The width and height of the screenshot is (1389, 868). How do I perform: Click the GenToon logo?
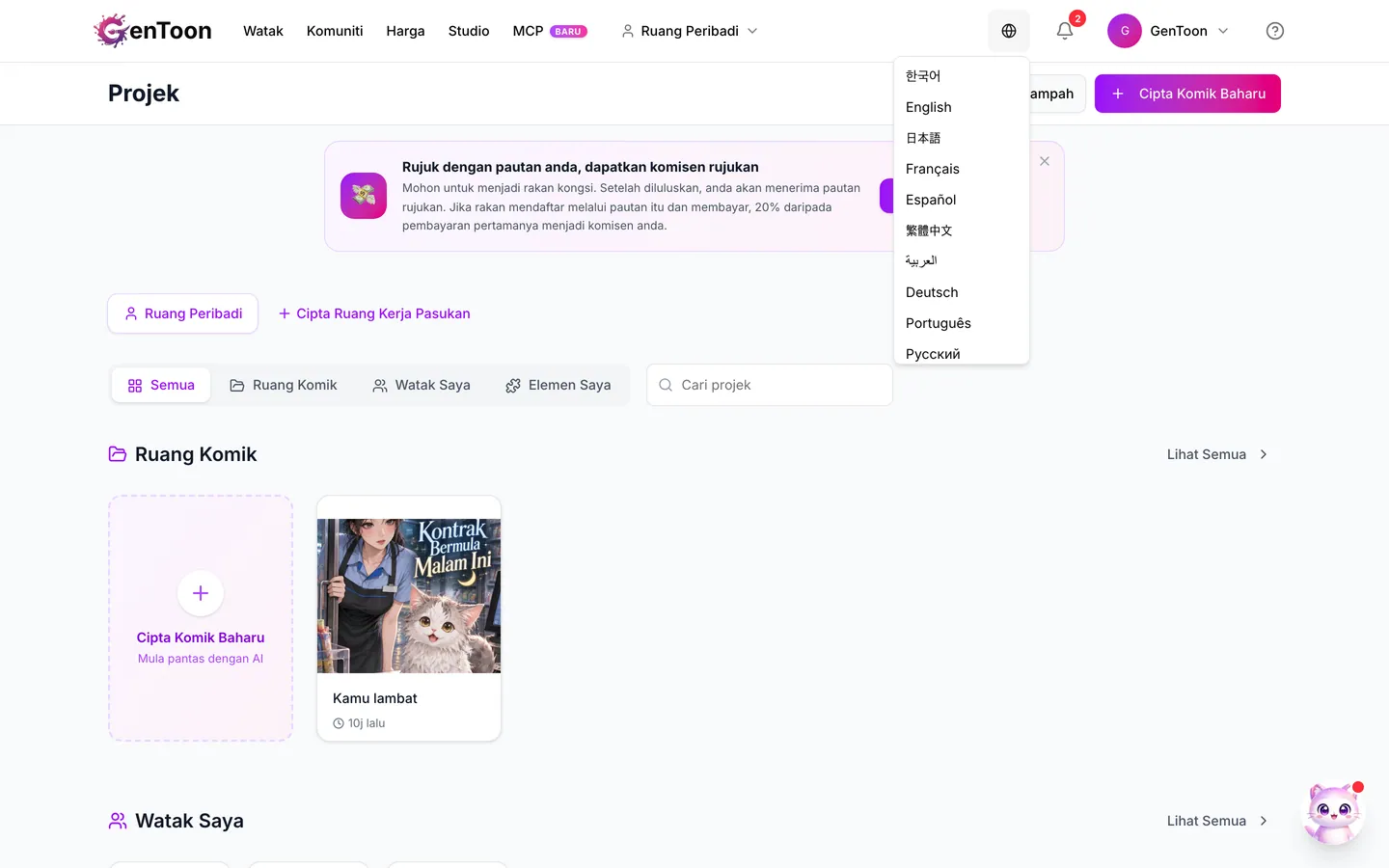pyautogui.click(x=153, y=31)
